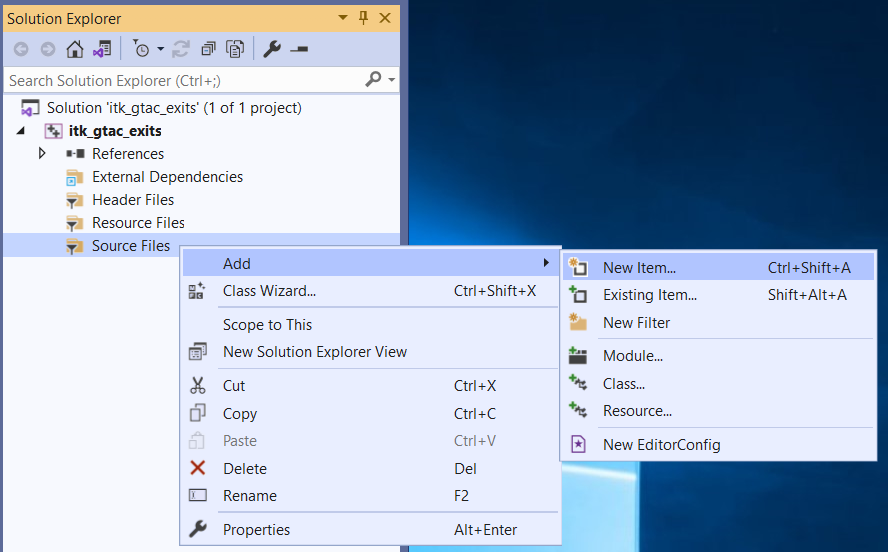Open the Solution Explorer window position dropdown
This screenshot has width=888, height=552.
tap(343, 18)
